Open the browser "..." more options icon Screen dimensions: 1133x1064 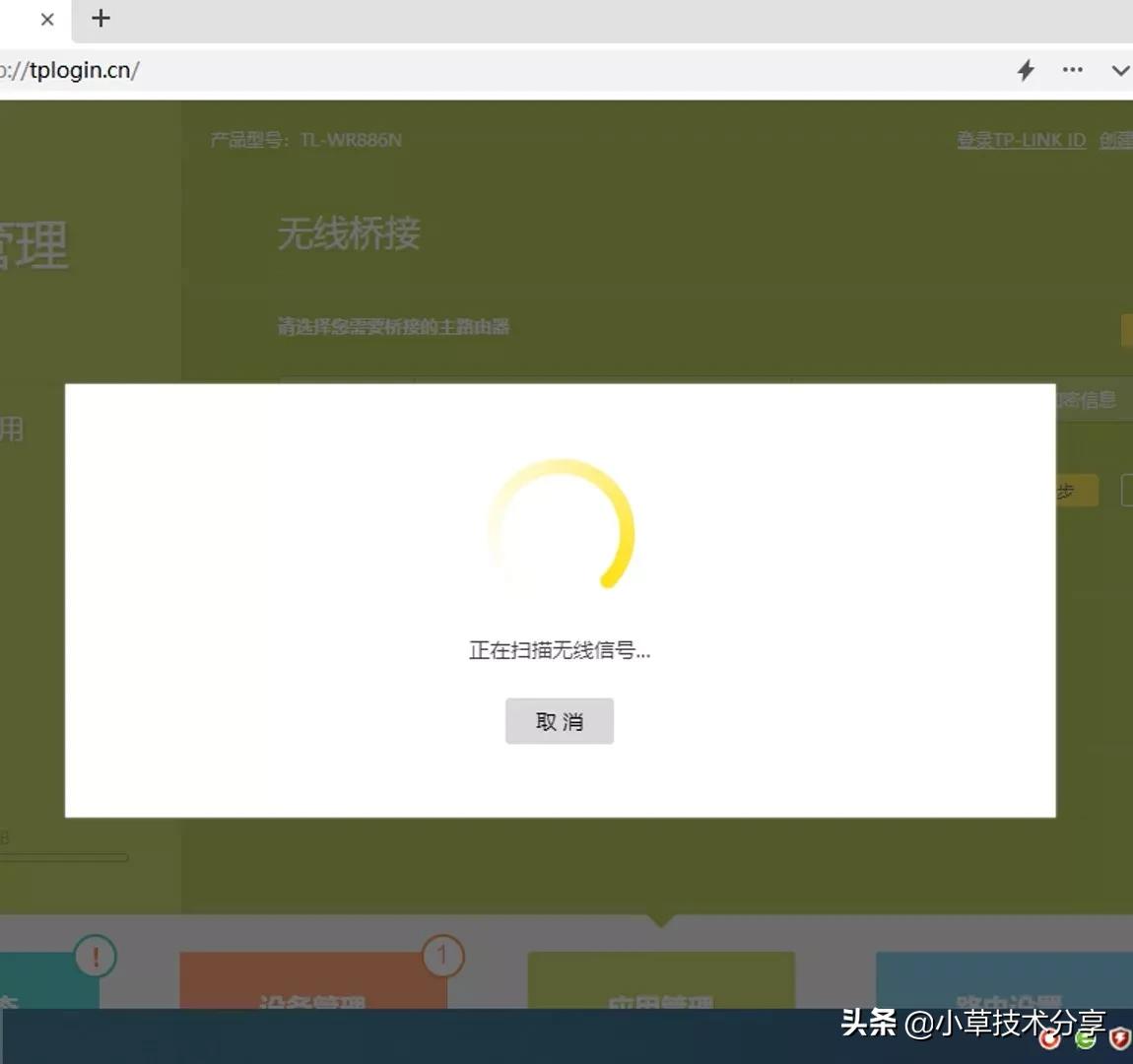[1072, 70]
